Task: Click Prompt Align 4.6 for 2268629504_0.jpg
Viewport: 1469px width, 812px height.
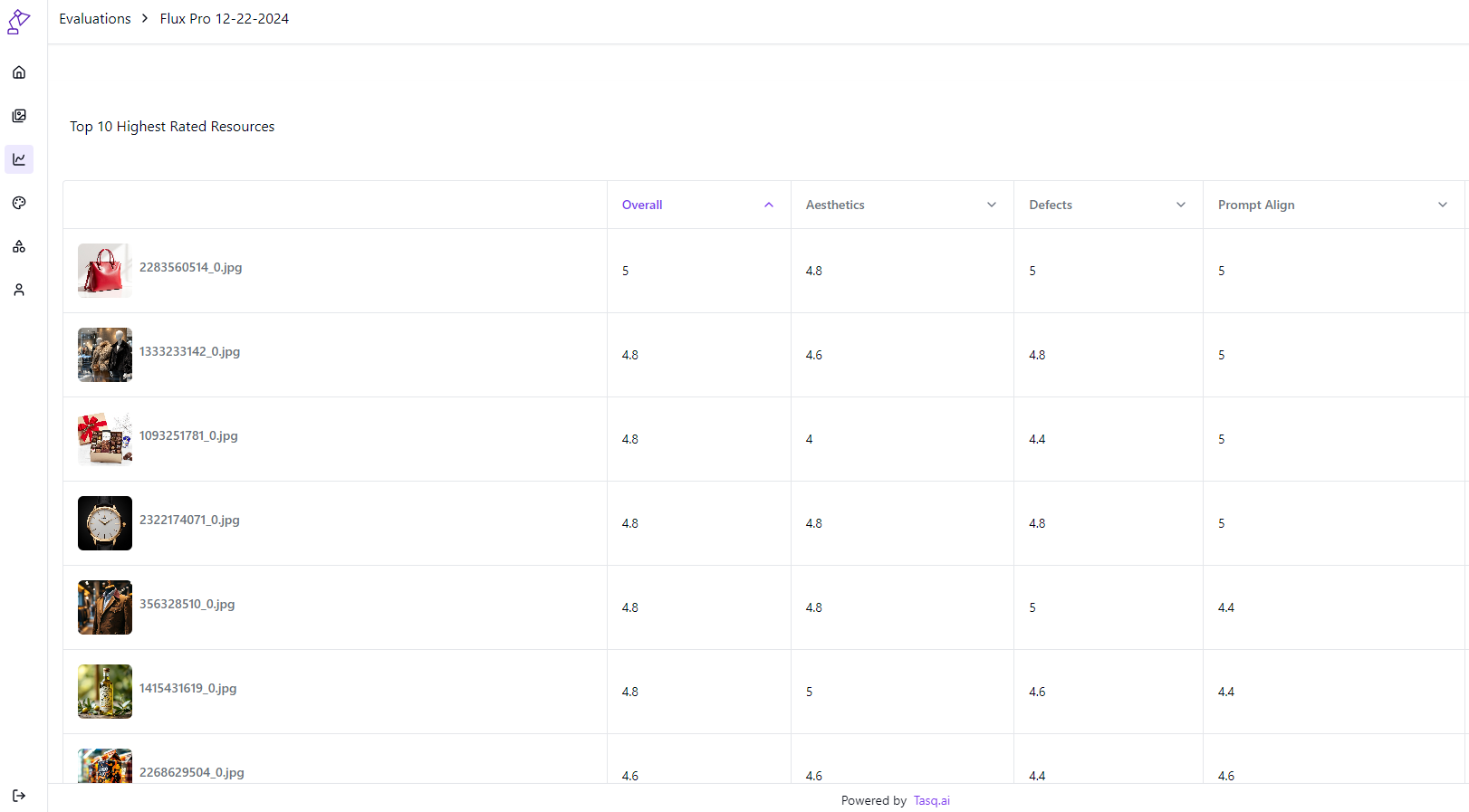Action: (x=1226, y=776)
